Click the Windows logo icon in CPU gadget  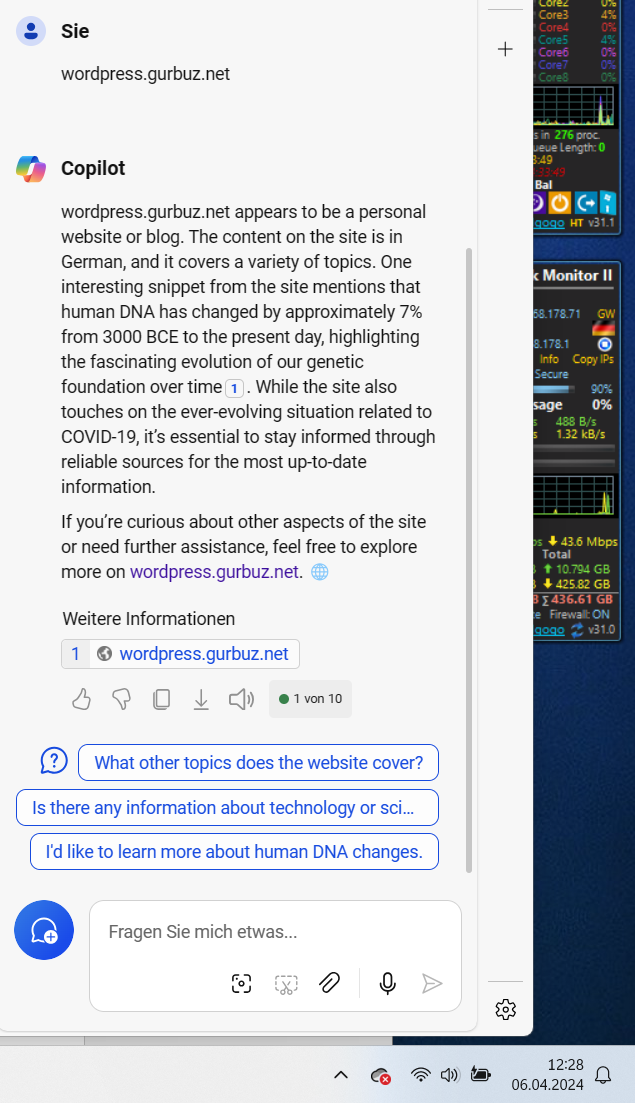coord(608,203)
